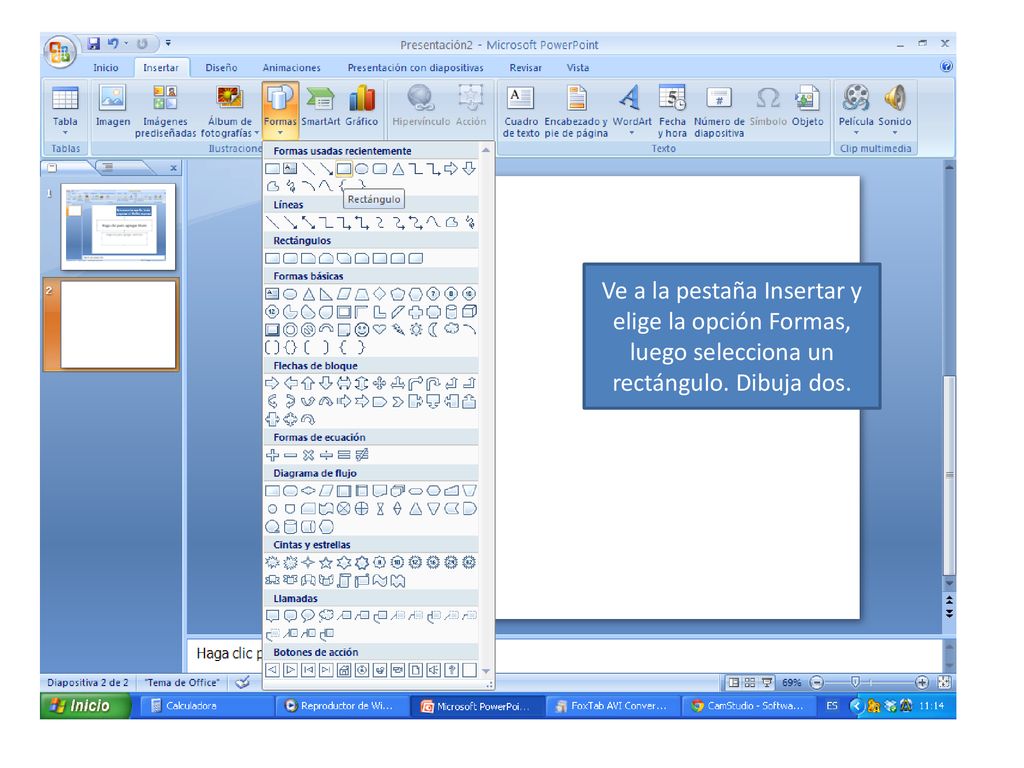Select the quad arrow in Flechas de bloque
Screen dimensions: 1024x768
pos(379,383)
